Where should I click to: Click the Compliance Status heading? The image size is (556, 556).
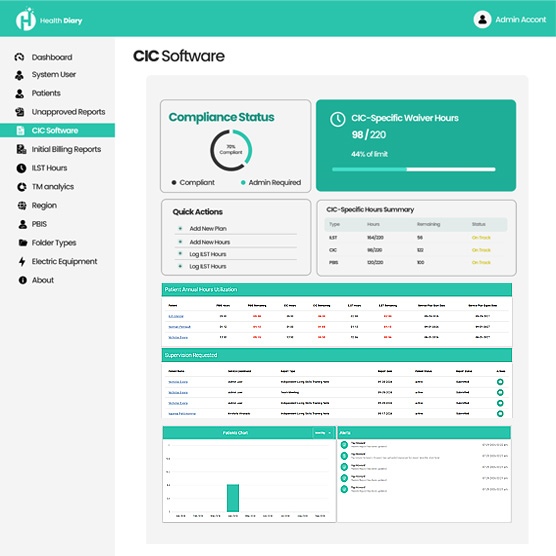221,117
